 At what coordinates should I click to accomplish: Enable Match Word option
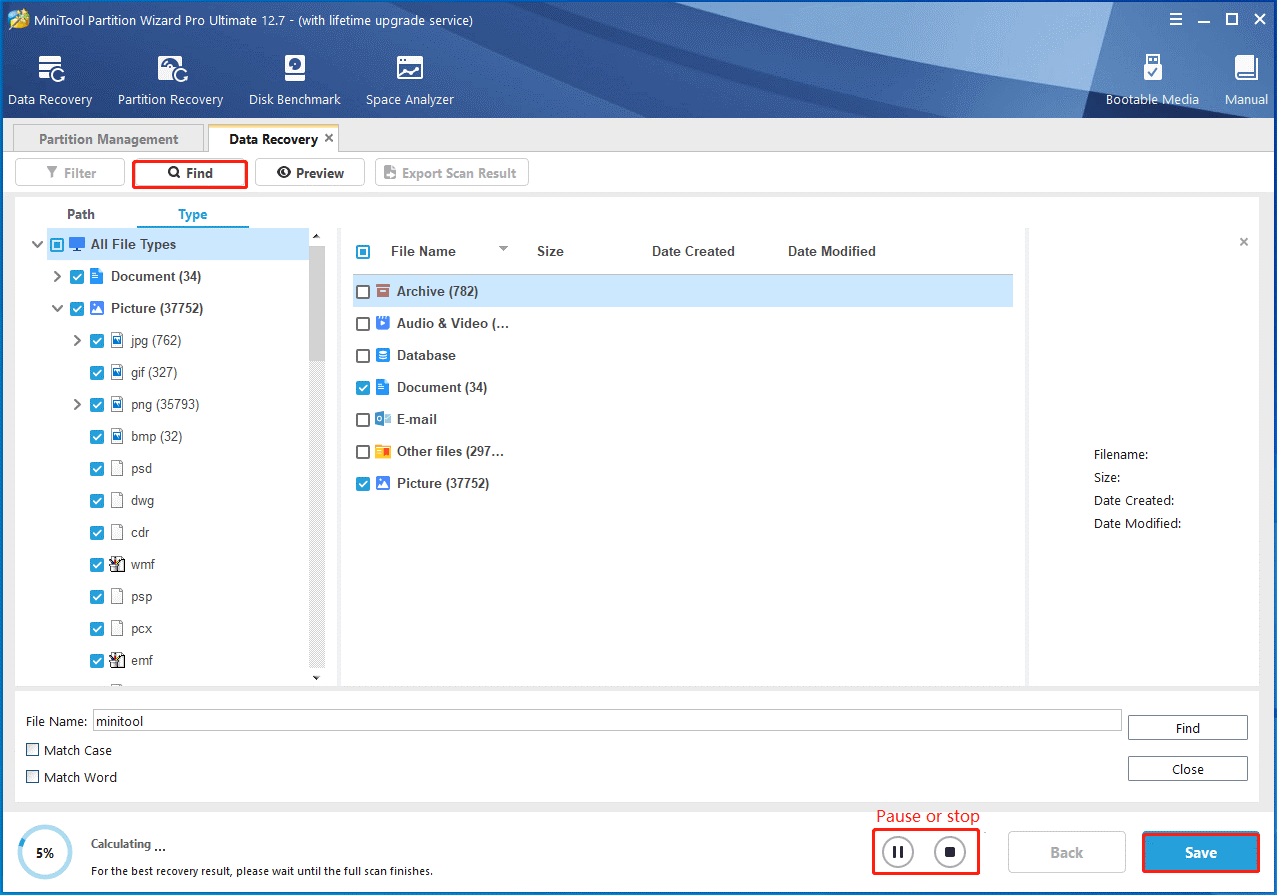coord(33,776)
